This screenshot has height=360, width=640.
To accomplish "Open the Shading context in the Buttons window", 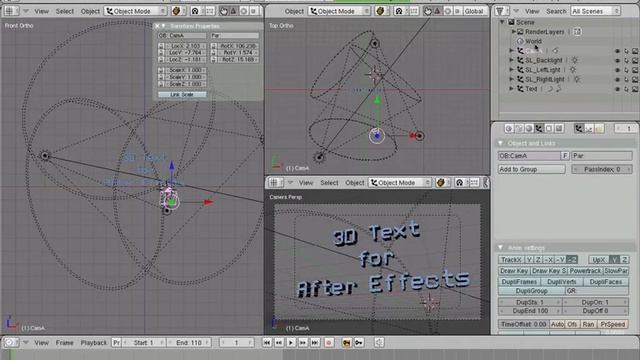I will click(x=529, y=129).
